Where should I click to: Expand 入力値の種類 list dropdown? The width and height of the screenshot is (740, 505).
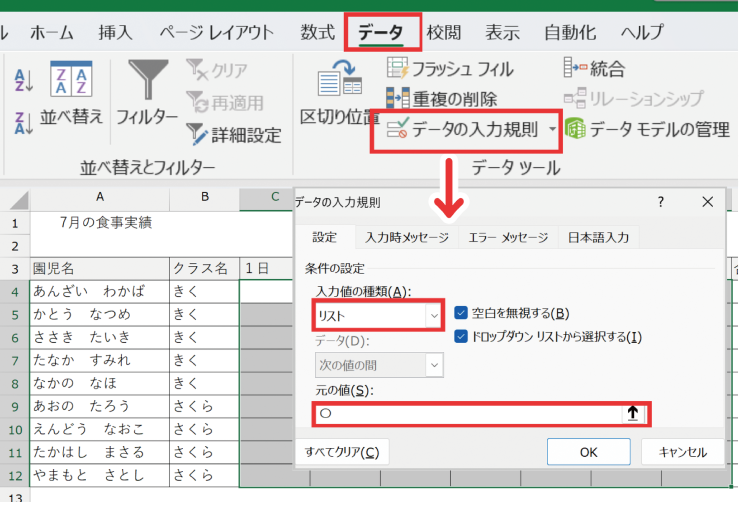pyautogui.click(x=434, y=315)
